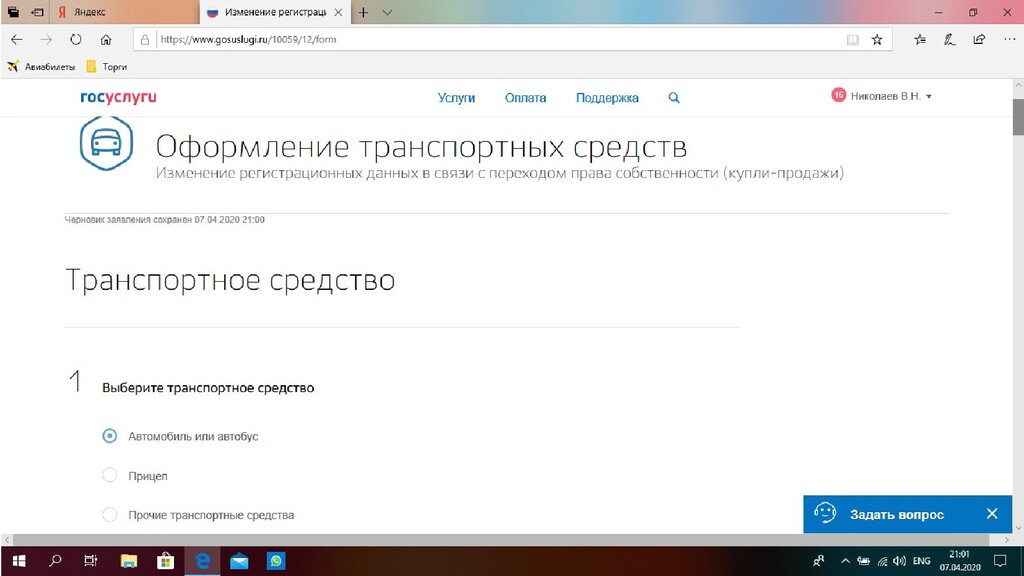
Task: Select Автомобиль или автобус radio option
Action: pos(110,436)
